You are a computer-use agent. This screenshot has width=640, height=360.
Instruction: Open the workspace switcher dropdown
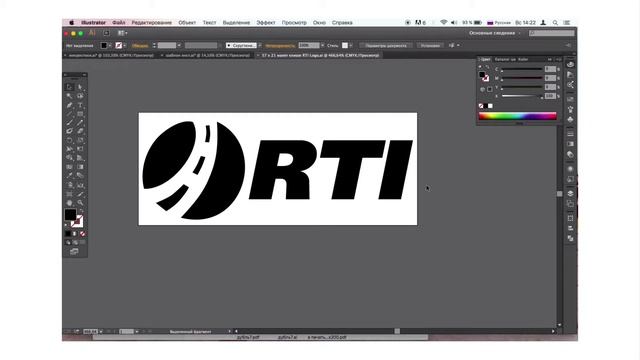[495, 33]
